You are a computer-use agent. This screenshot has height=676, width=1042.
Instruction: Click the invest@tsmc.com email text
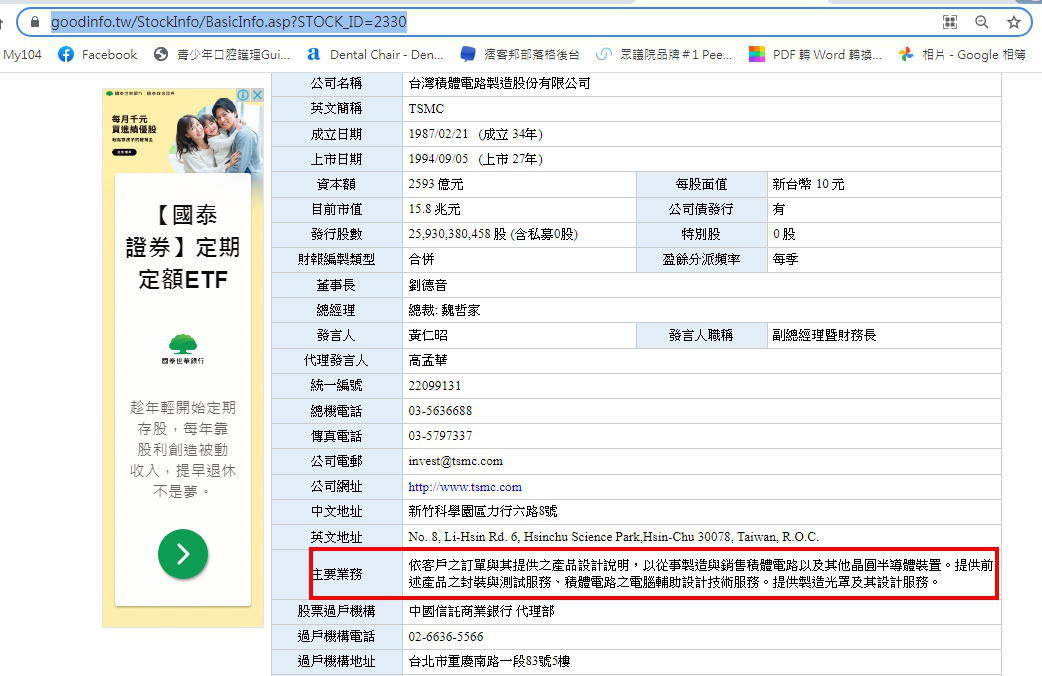pyautogui.click(x=455, y=461)
